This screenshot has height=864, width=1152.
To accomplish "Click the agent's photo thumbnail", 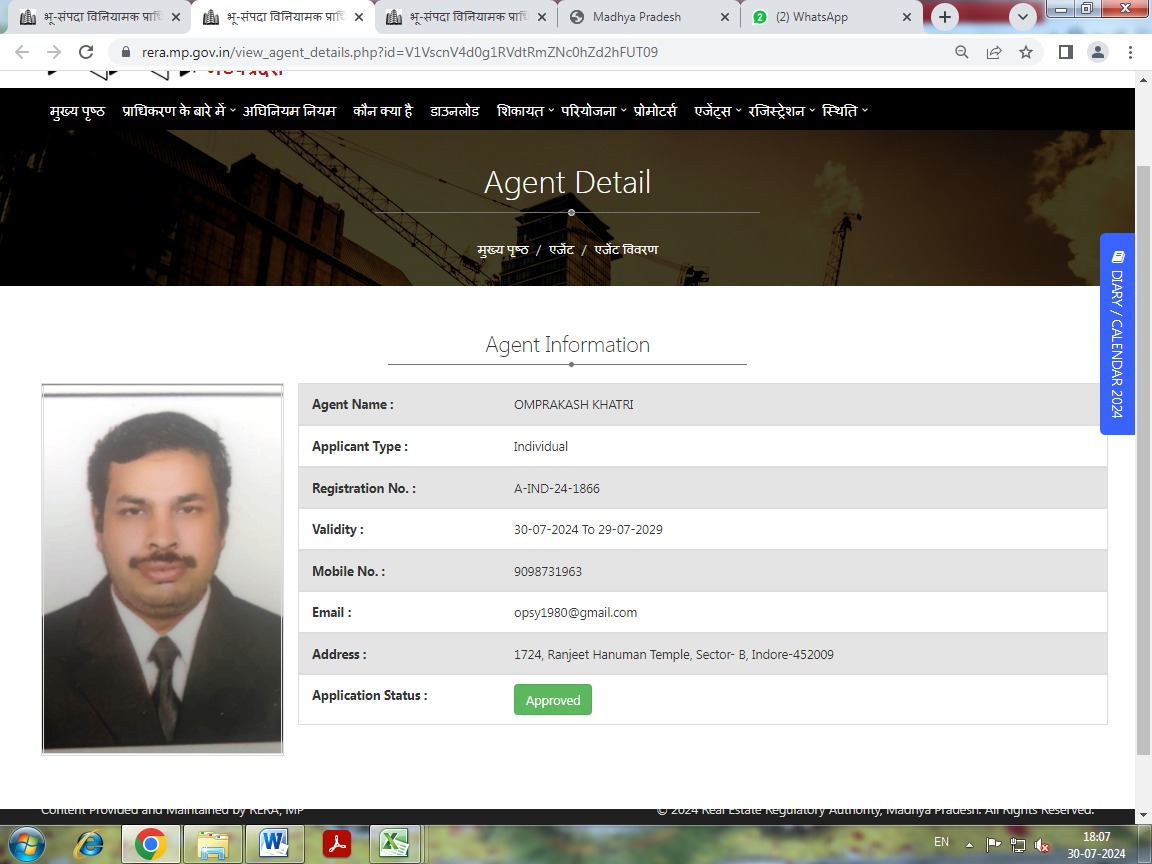I will coord(162,569).
